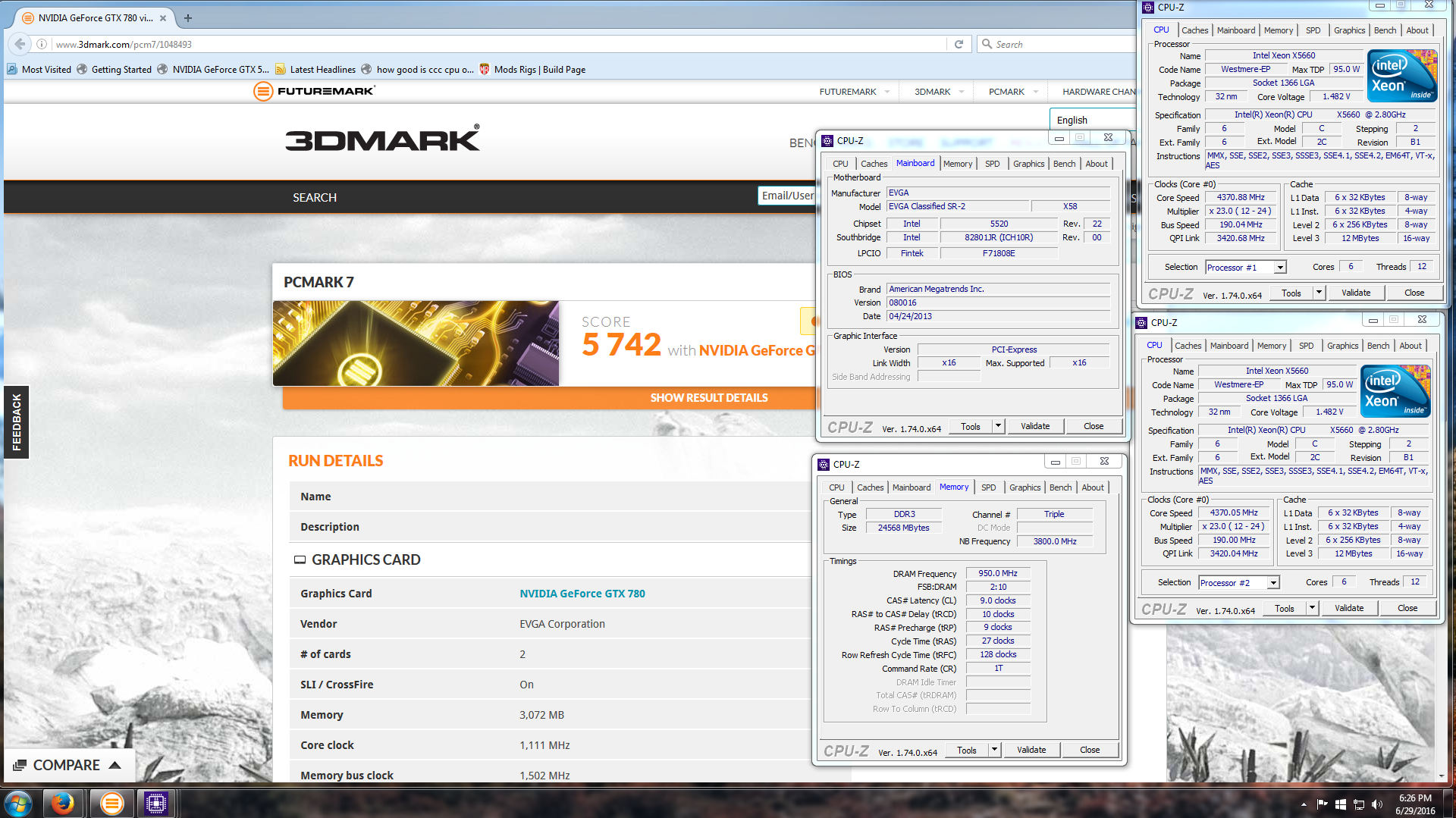The height and width of the screenshot is (818, 1456).
Task: Open Tools dropdown arrow in Memory CPU-Z window
Action: [x=994, y=750]
